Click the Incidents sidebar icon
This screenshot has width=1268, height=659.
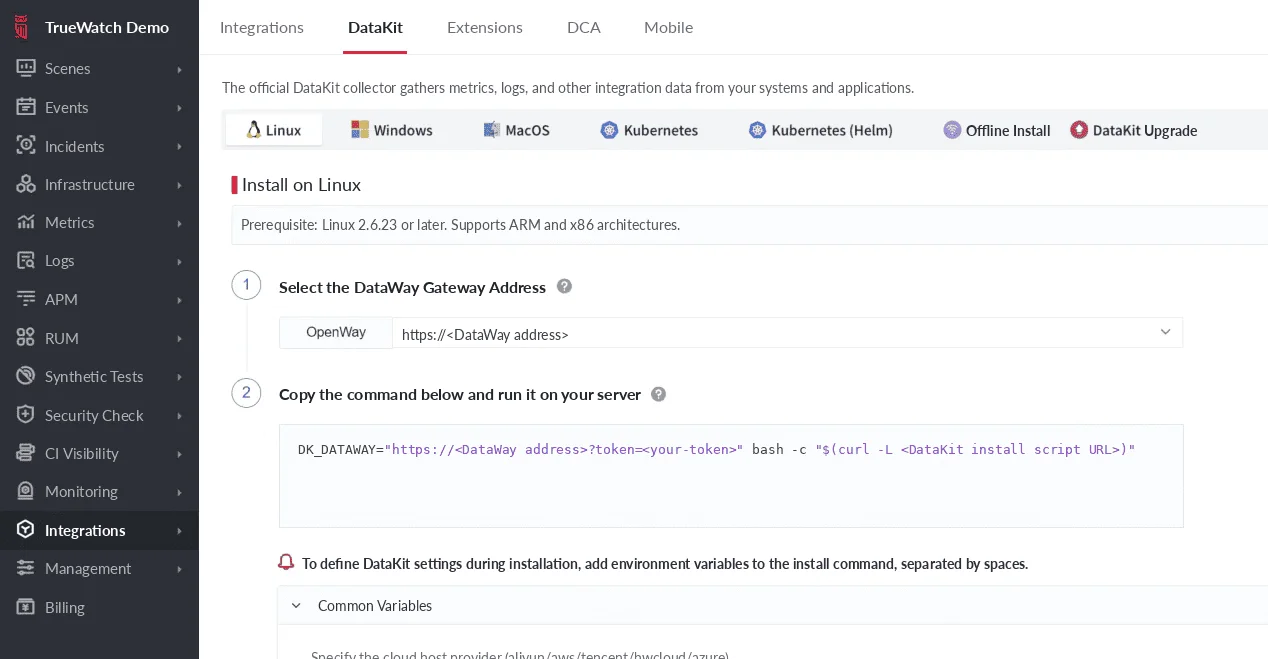[26, 146]
